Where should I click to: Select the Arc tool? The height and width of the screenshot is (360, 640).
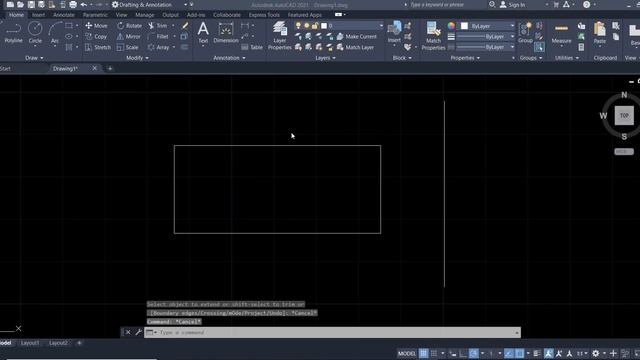(55, 33)
